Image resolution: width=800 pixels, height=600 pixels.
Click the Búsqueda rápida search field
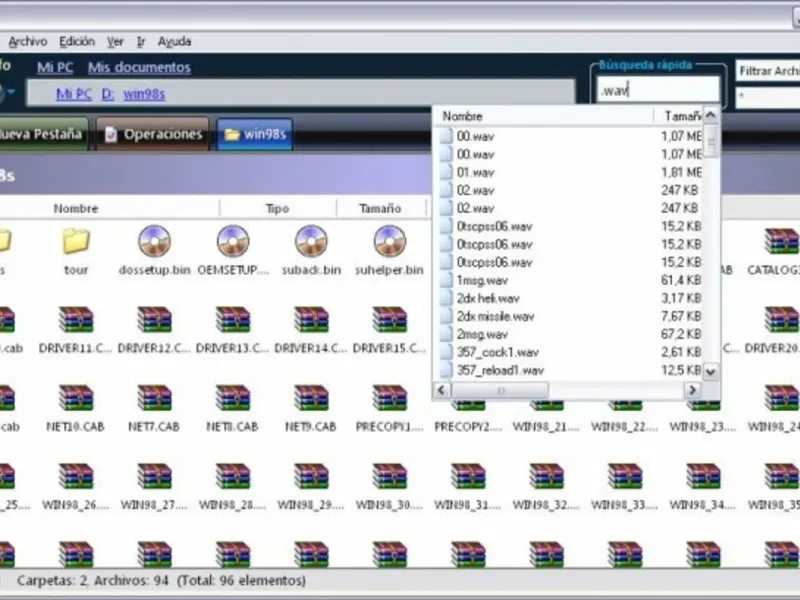pos(658,90)
